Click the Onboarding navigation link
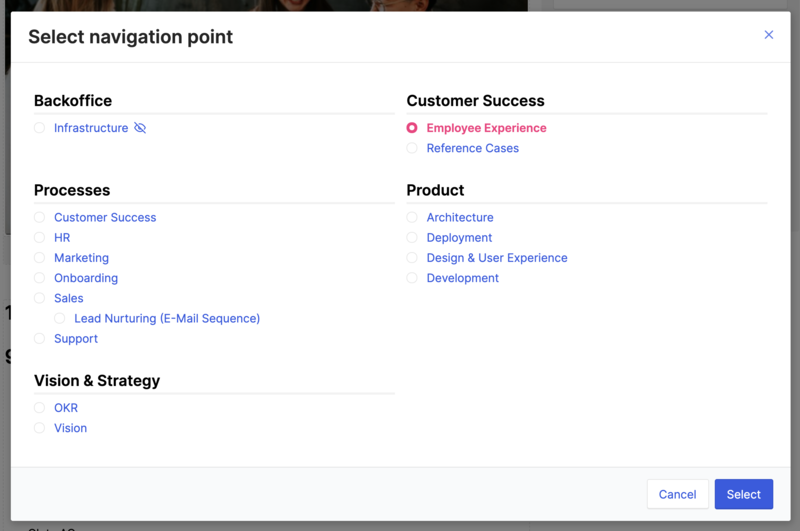Screen dimensions: 800x531 click(86, 278)
